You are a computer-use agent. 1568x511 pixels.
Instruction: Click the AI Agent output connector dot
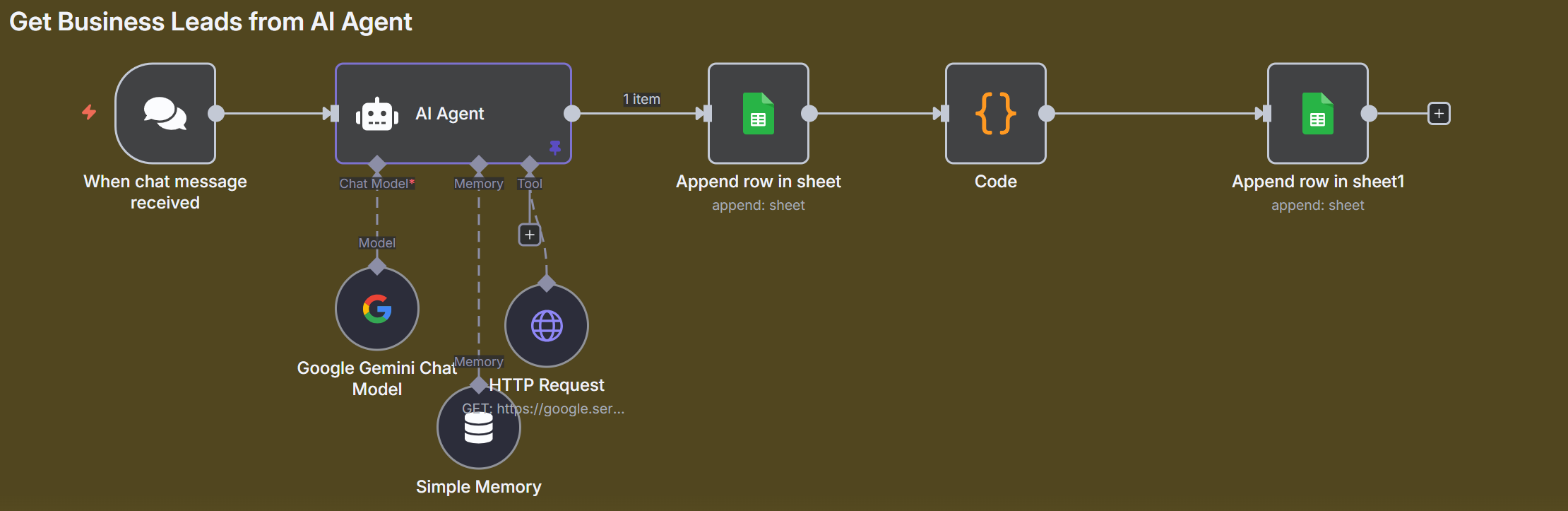point(572,113)
